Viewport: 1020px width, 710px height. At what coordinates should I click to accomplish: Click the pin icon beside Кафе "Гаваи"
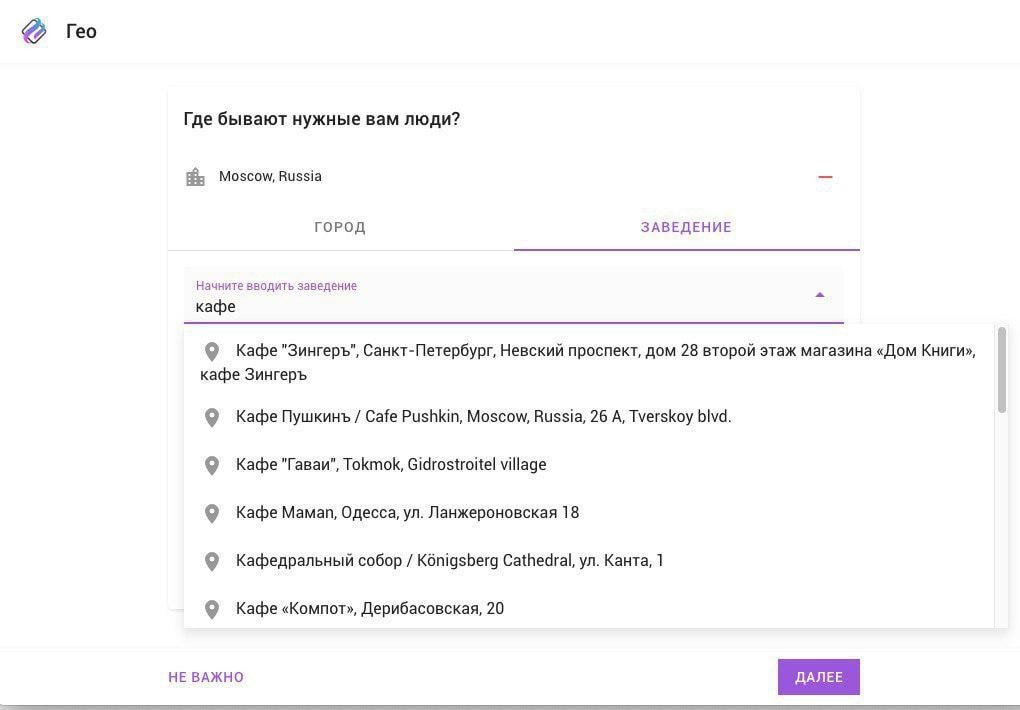(x=211, y=465)
